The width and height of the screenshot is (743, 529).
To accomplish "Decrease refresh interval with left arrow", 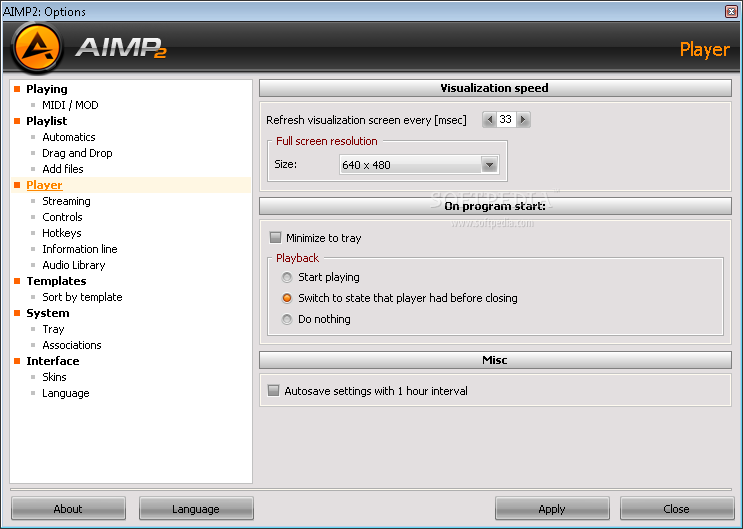I will pyautogui.click(x=489, y=119).
